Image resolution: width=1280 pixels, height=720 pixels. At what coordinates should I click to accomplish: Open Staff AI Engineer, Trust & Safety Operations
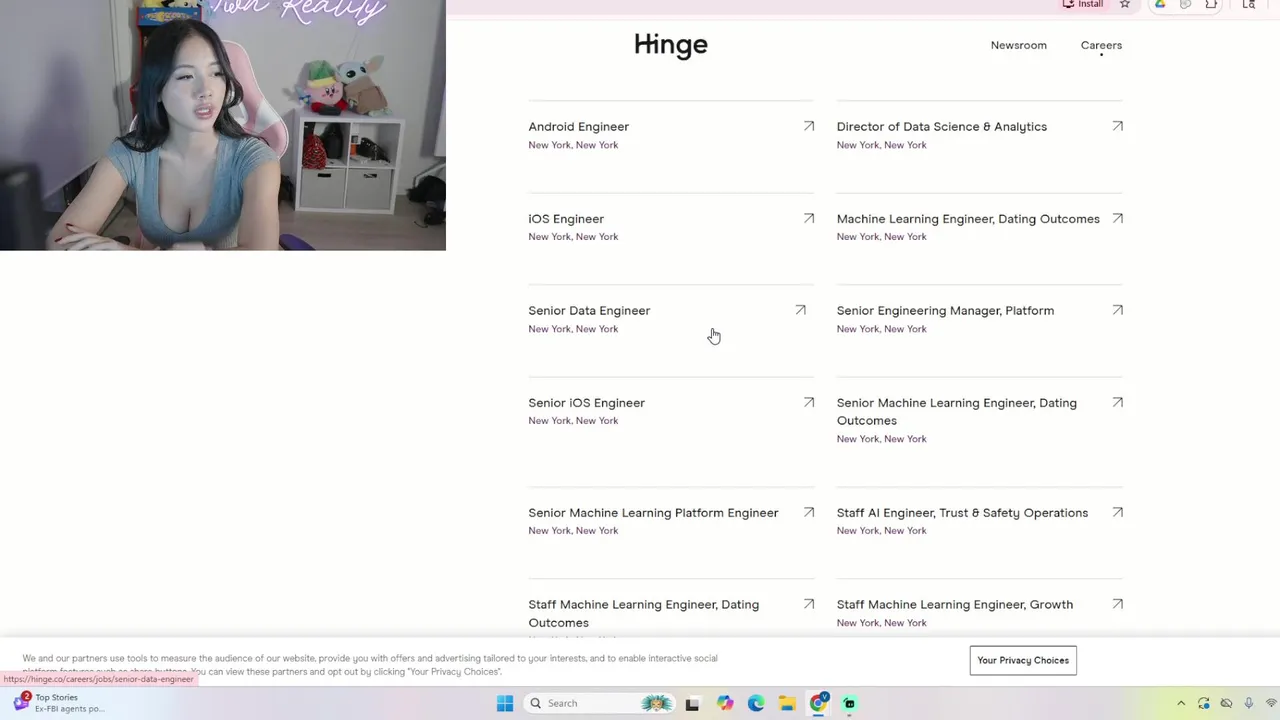pos(962,512)
